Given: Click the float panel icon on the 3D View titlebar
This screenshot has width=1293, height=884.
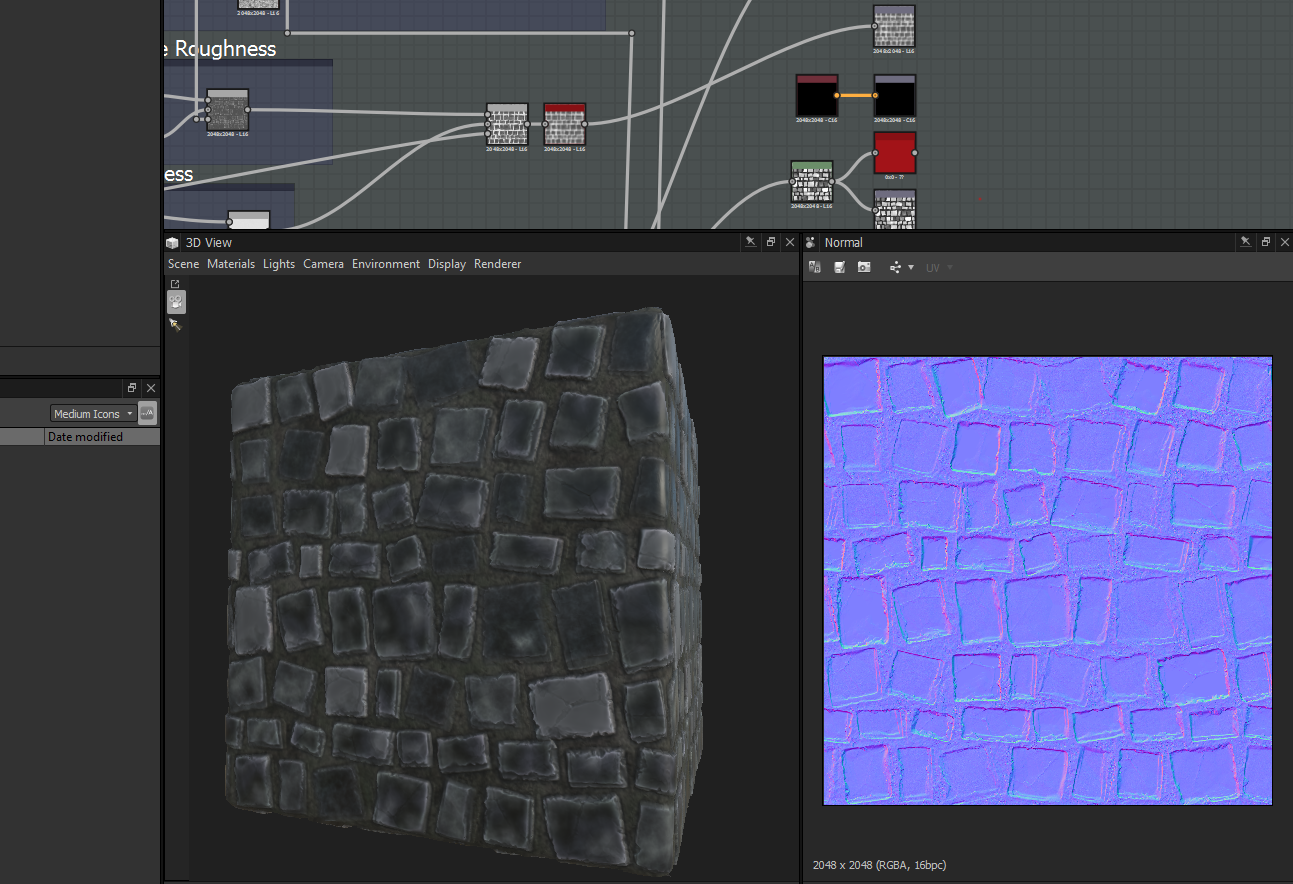Looking at the screenshot, I should [770, 242].
